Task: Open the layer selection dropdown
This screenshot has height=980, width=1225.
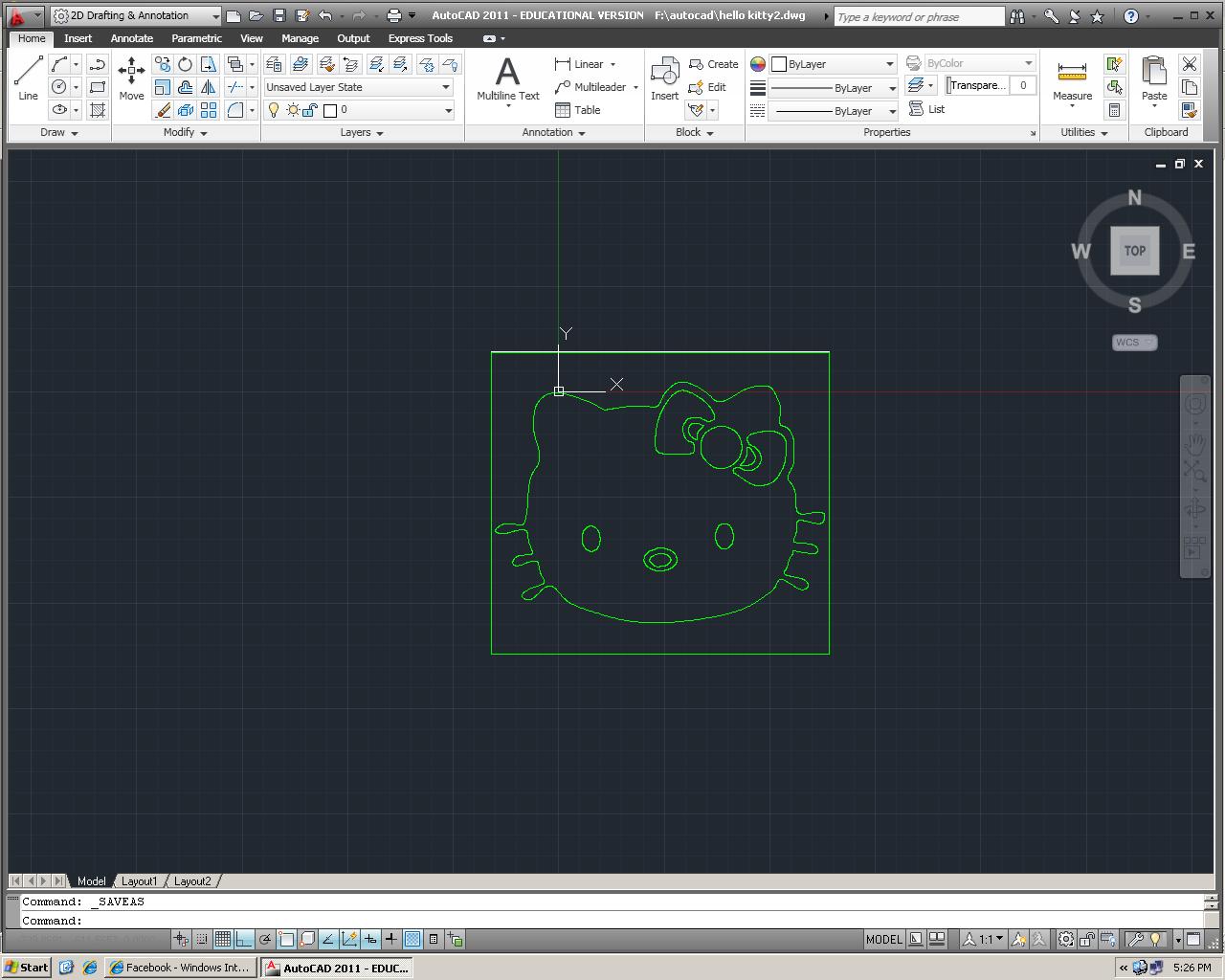Action: tap(447, 109)
